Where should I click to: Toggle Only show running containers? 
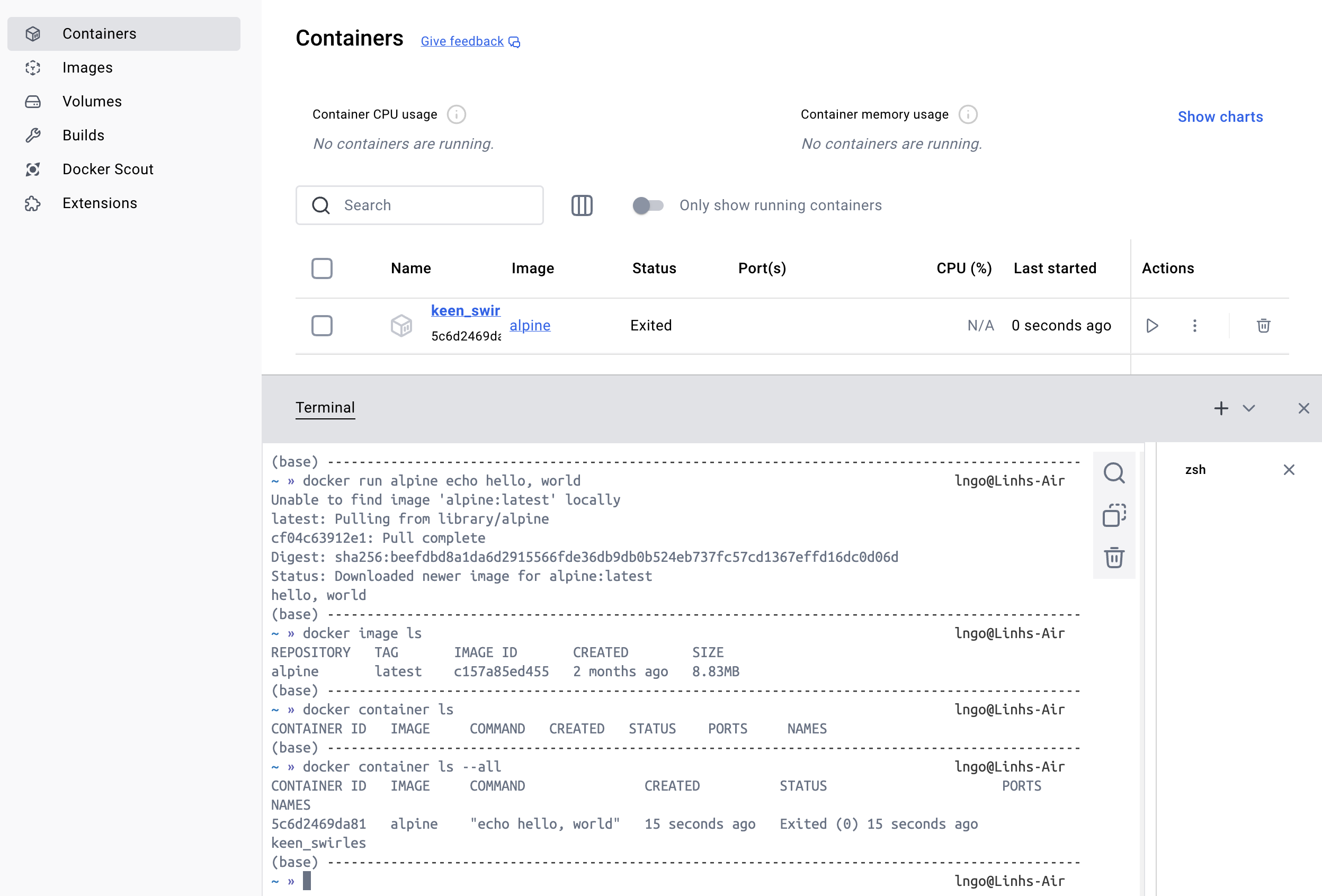click(x=648, y=205)
